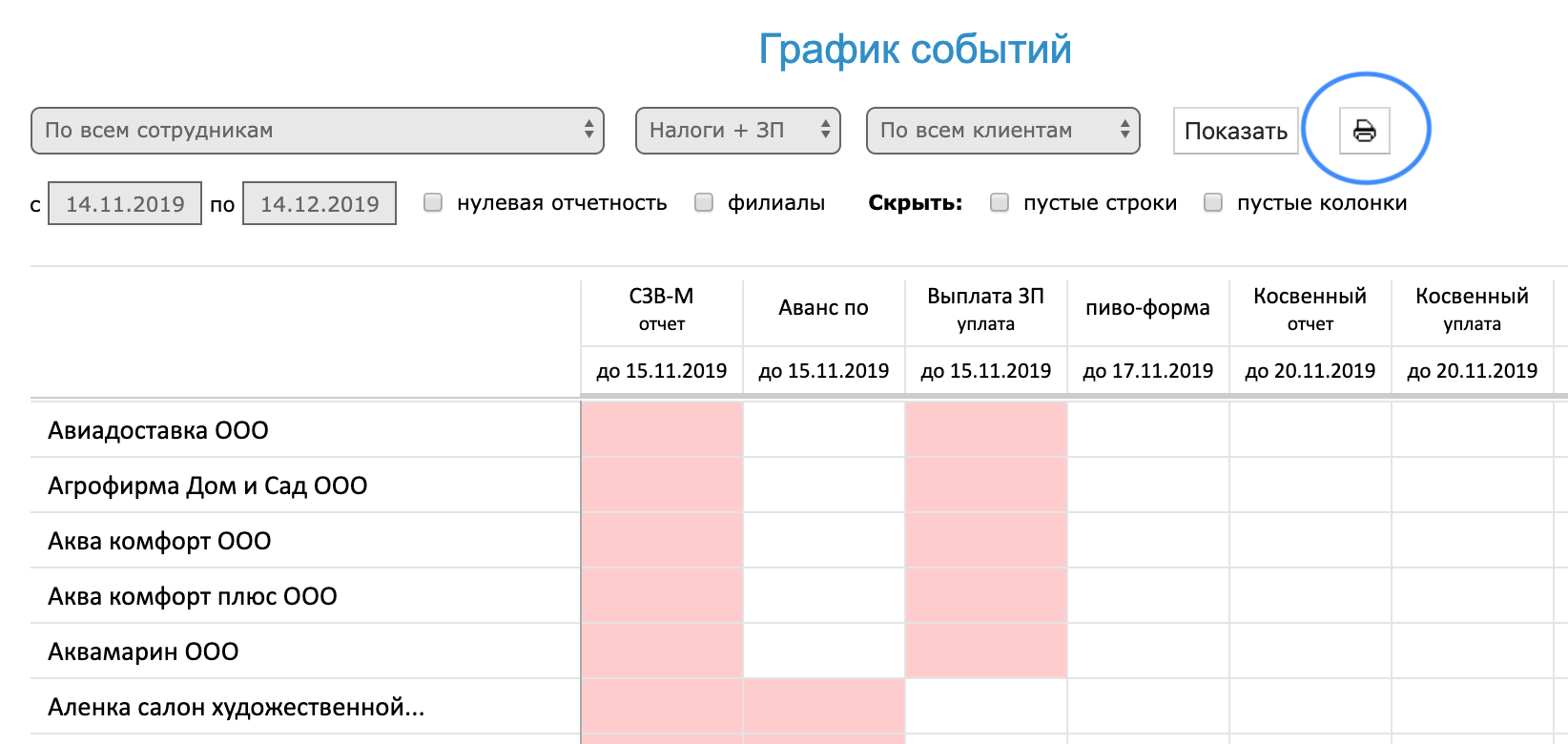Click the start date field 14.11.2019
1568x744 pixels.
point(125,203)
